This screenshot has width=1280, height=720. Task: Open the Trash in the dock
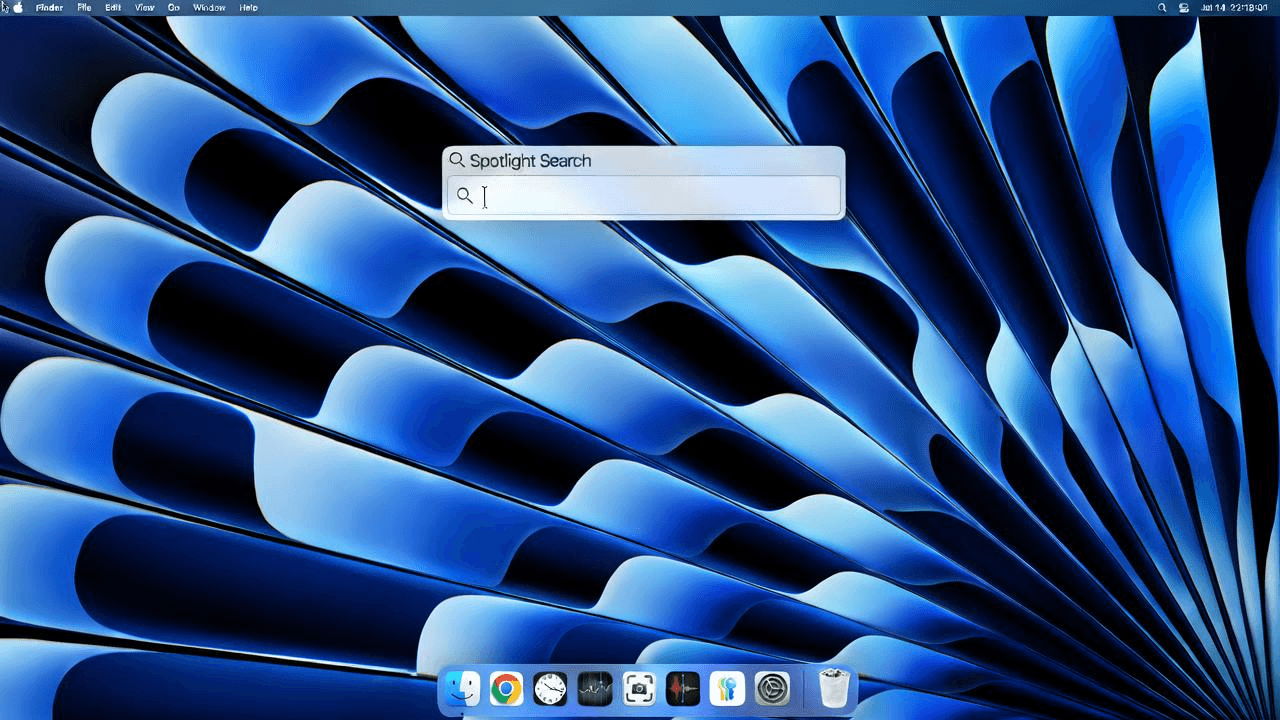click(833, 689)
